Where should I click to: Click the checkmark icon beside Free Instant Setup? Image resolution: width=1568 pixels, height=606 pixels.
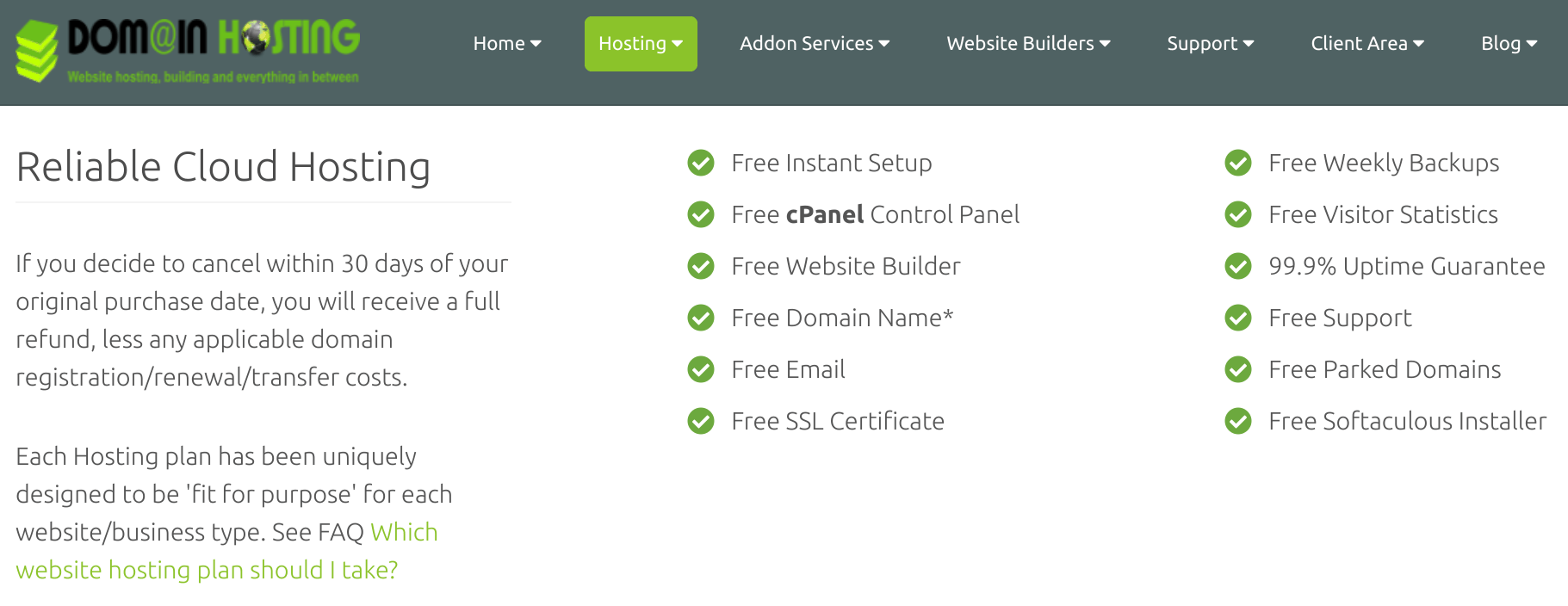[701, 163]
